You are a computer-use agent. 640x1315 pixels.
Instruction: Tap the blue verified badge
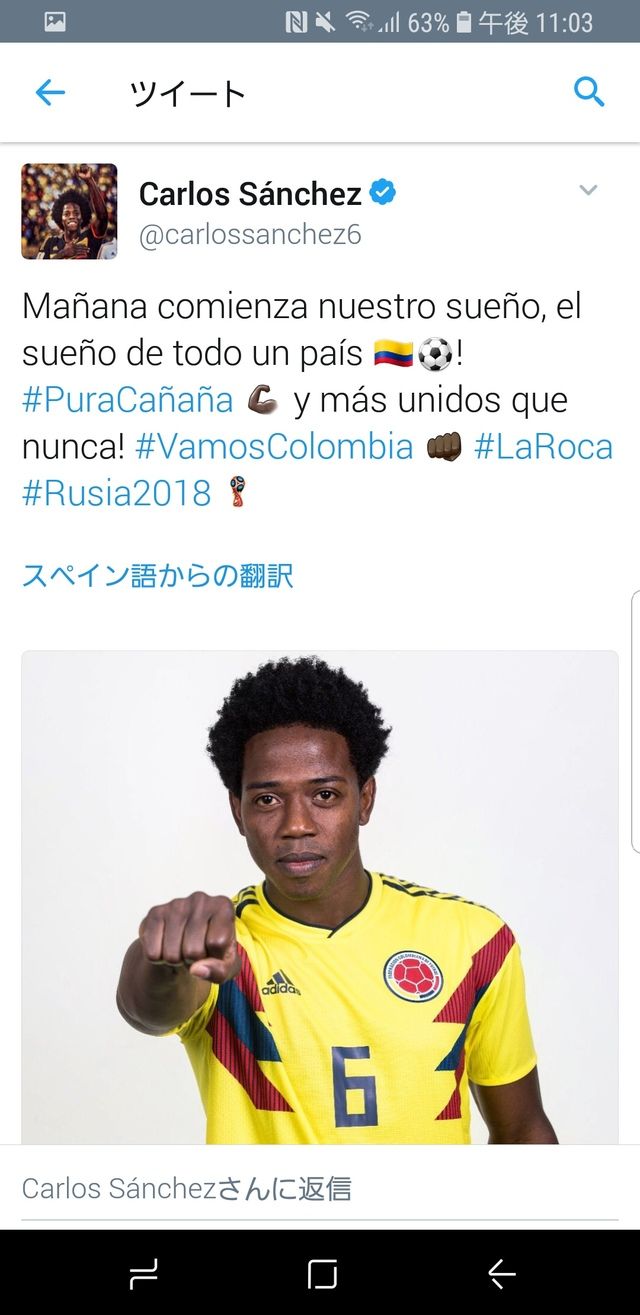point(383,192)
